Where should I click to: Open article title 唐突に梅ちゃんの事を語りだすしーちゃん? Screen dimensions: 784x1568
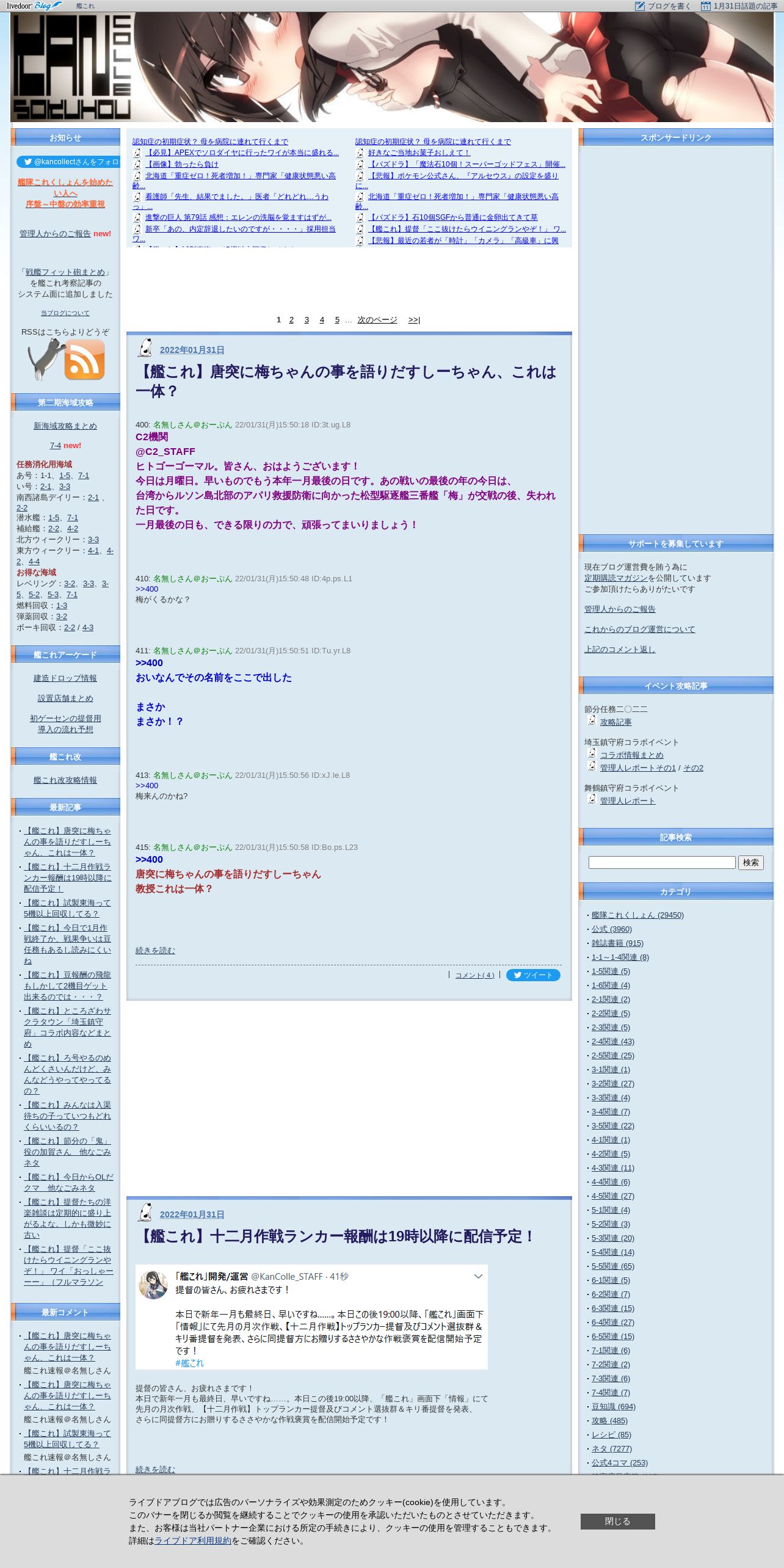click(346, 382)
